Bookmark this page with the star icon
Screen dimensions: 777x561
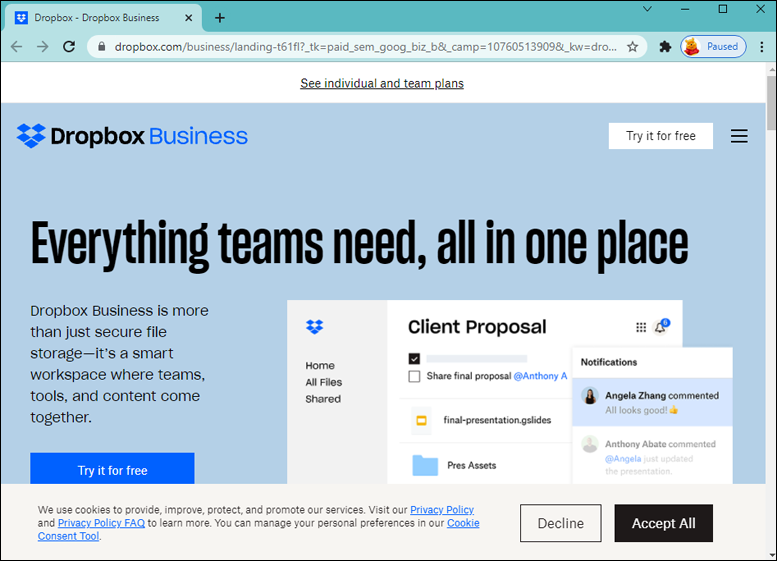point(632,47)
